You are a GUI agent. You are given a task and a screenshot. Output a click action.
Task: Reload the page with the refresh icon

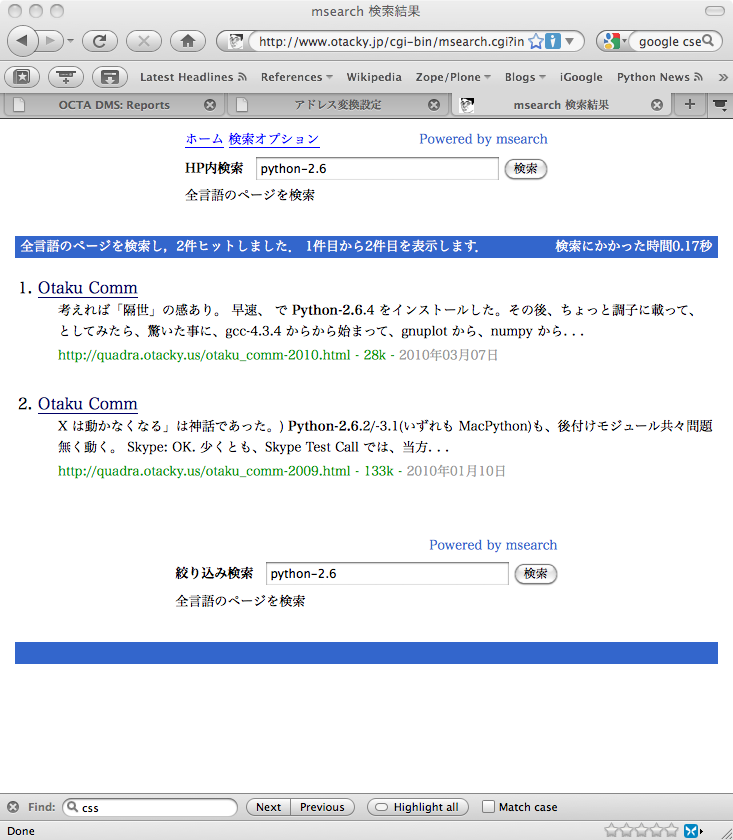99,41
